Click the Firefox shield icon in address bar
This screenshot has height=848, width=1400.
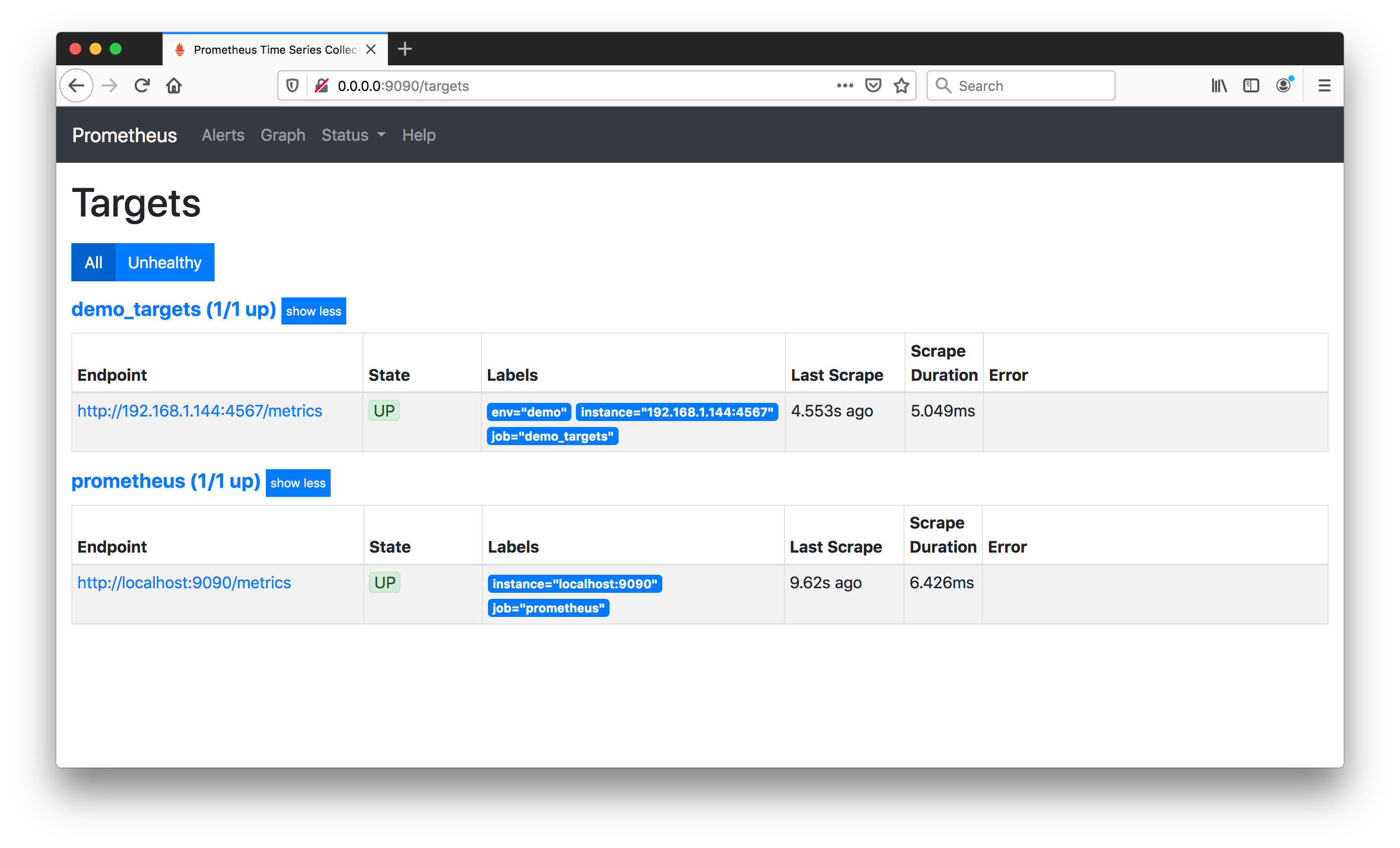point(291,85)
